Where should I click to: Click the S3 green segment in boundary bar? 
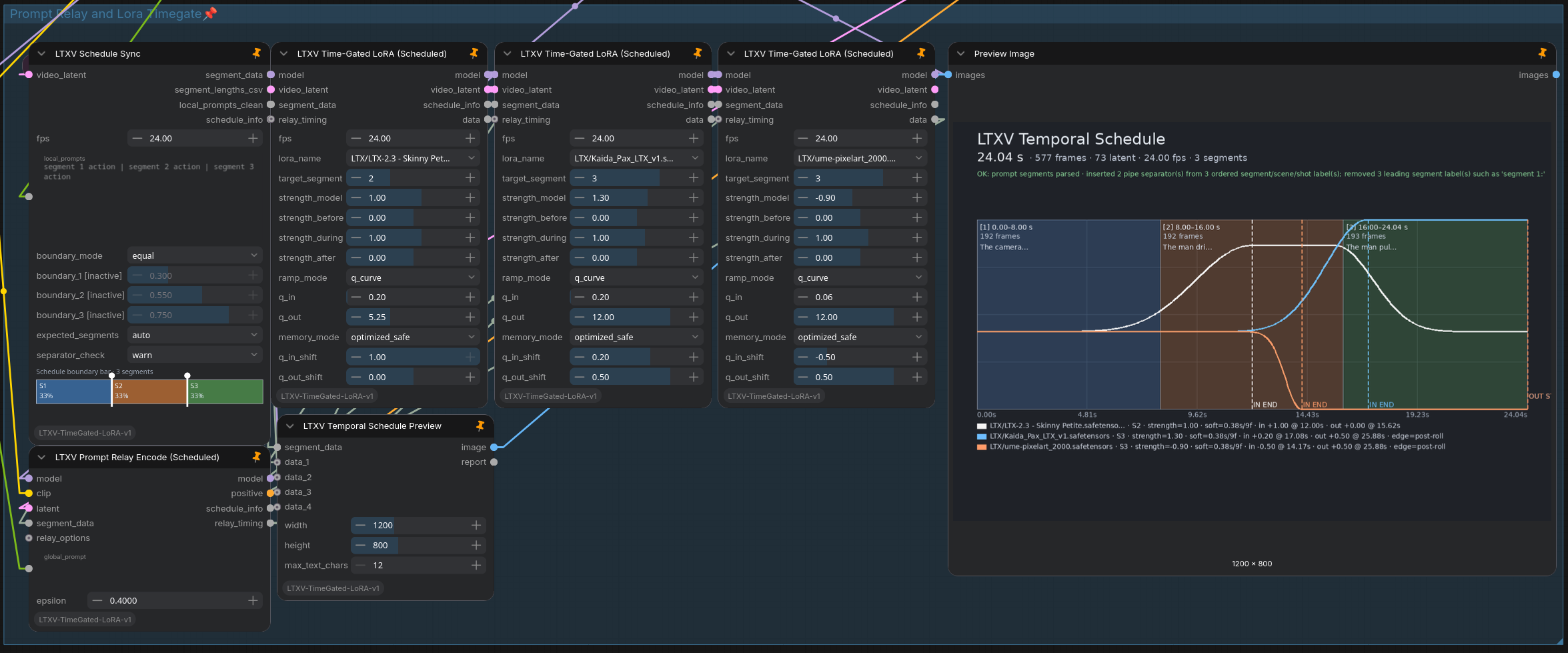click(225, 392)
